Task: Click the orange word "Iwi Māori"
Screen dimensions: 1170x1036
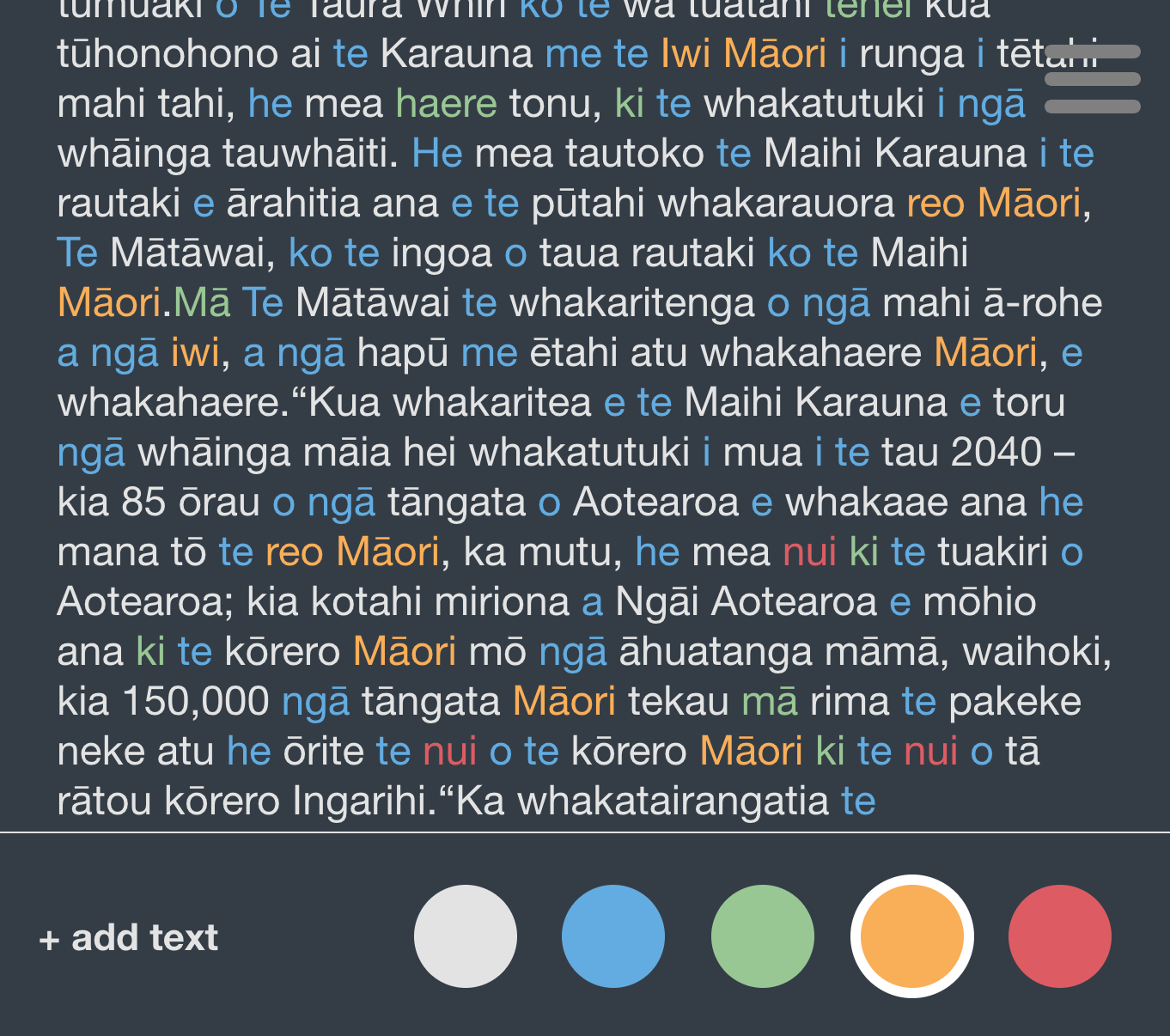Action: (743, 53)
